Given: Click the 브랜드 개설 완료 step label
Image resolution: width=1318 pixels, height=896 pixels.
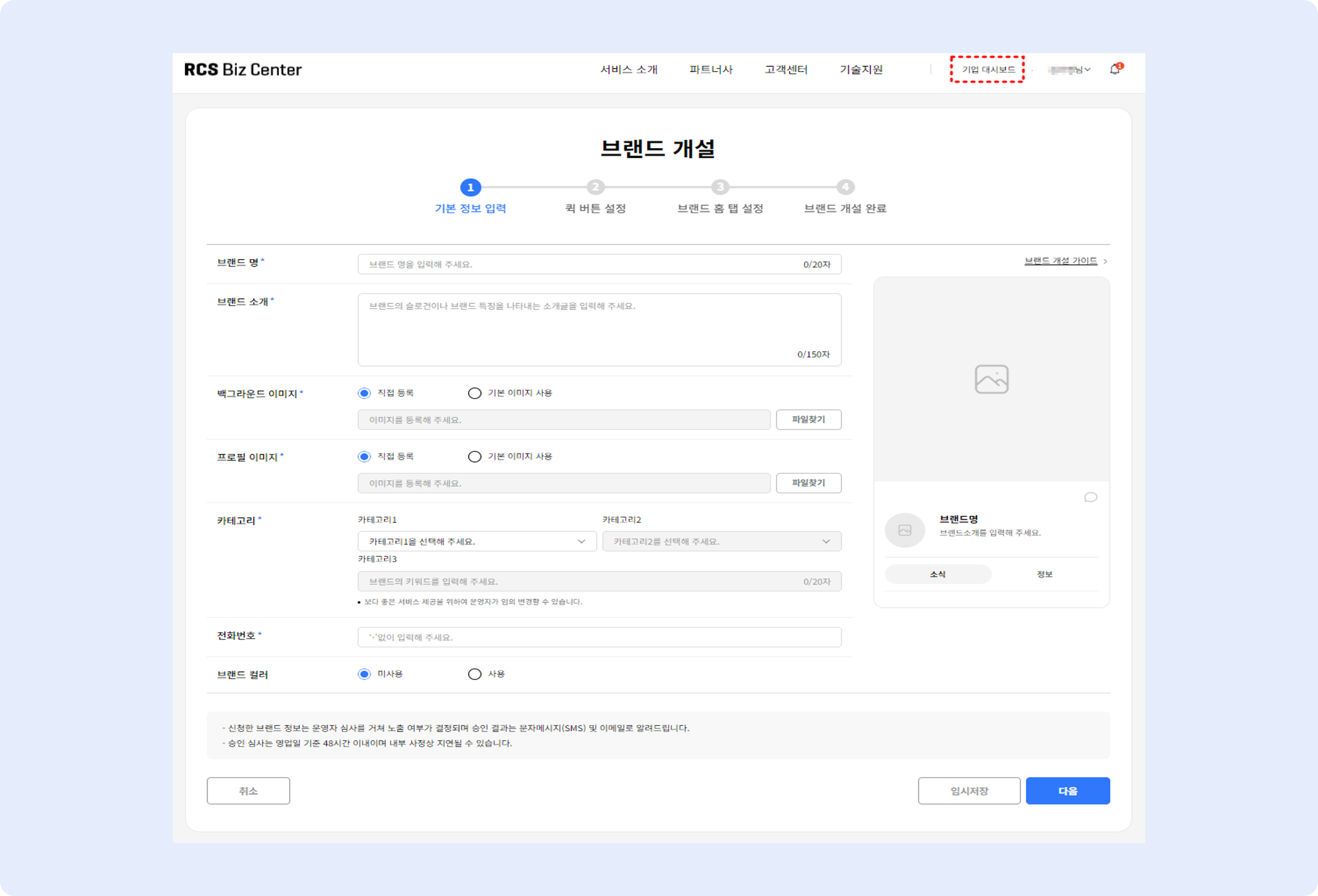Looking at the screenshot, I should pos(845,208).
